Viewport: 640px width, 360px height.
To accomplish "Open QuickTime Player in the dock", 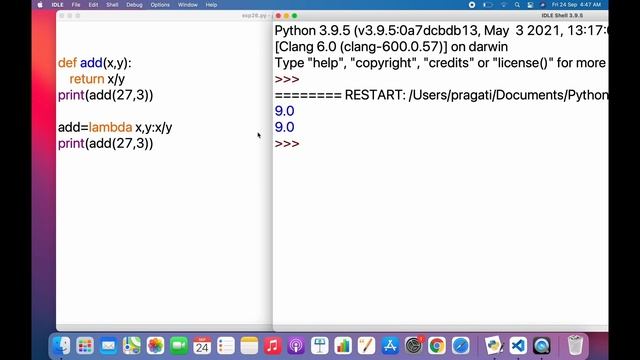I will tap(541, 346).
